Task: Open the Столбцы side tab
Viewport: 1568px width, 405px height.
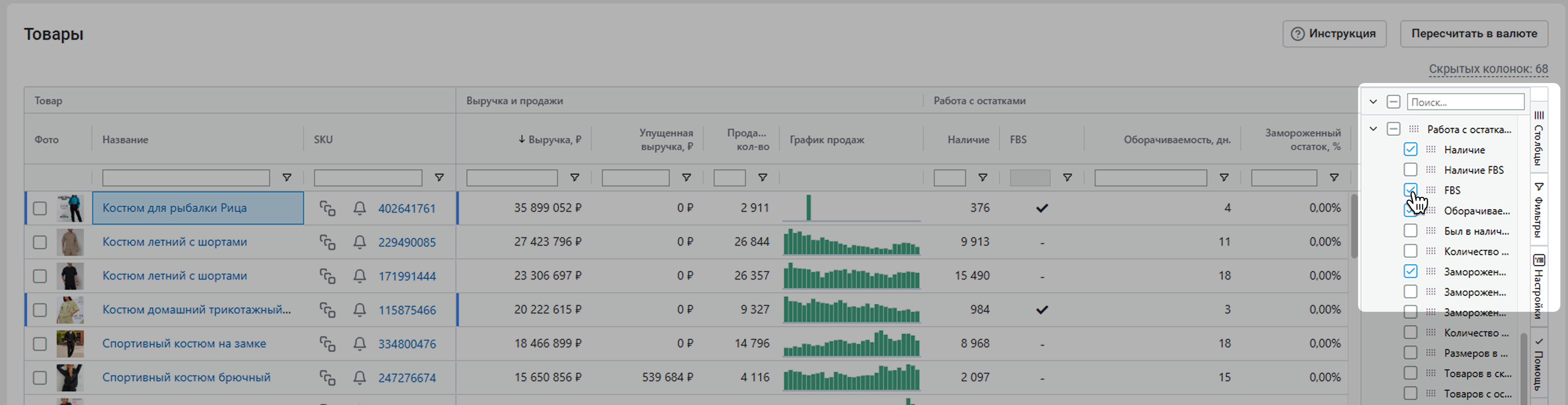Action: point(1538,138)
